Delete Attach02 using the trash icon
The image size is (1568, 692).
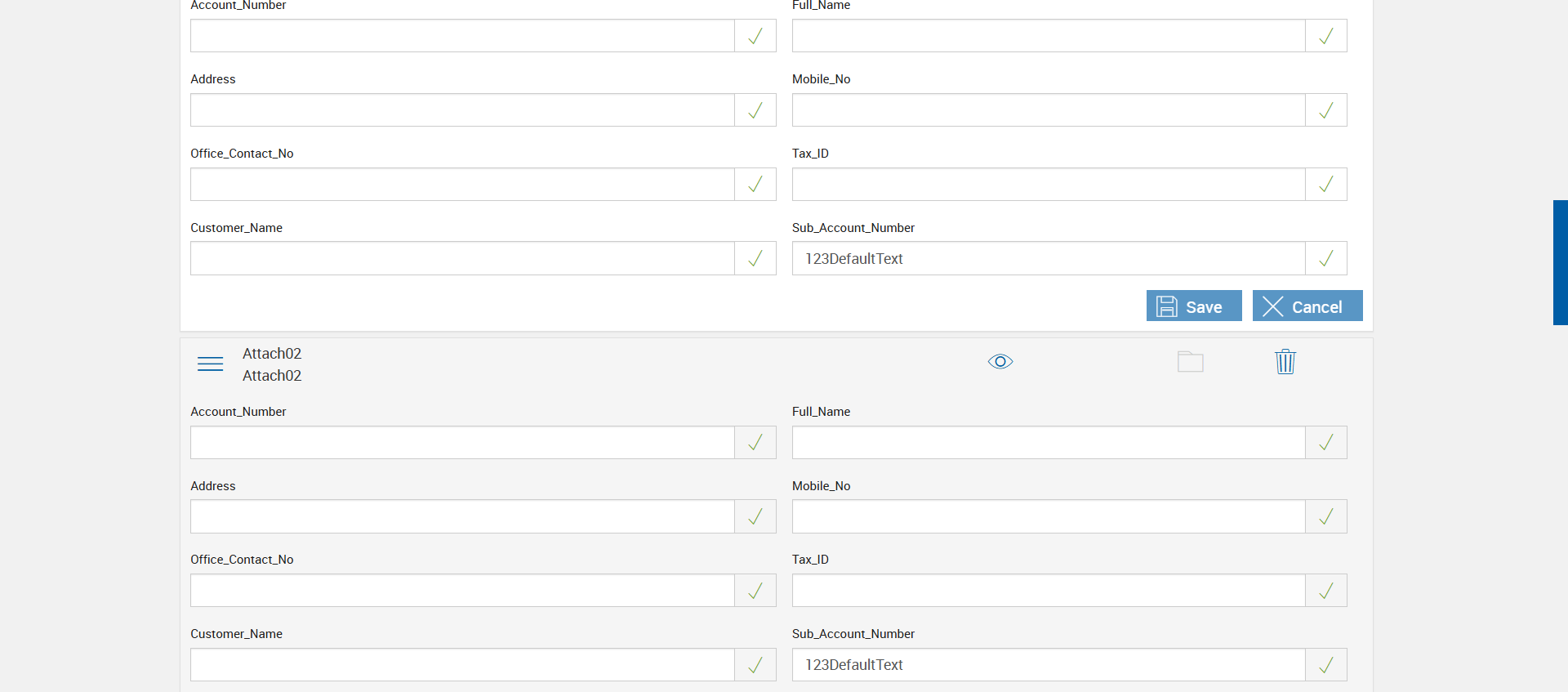[x=1285, y=362]
